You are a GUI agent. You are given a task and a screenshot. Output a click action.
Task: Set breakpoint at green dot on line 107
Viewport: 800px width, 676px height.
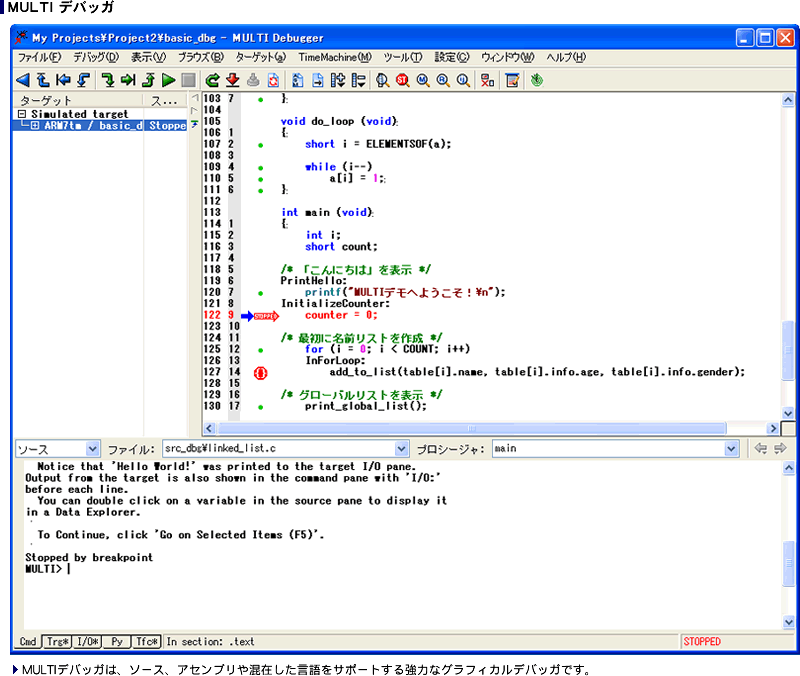(261, 144)
